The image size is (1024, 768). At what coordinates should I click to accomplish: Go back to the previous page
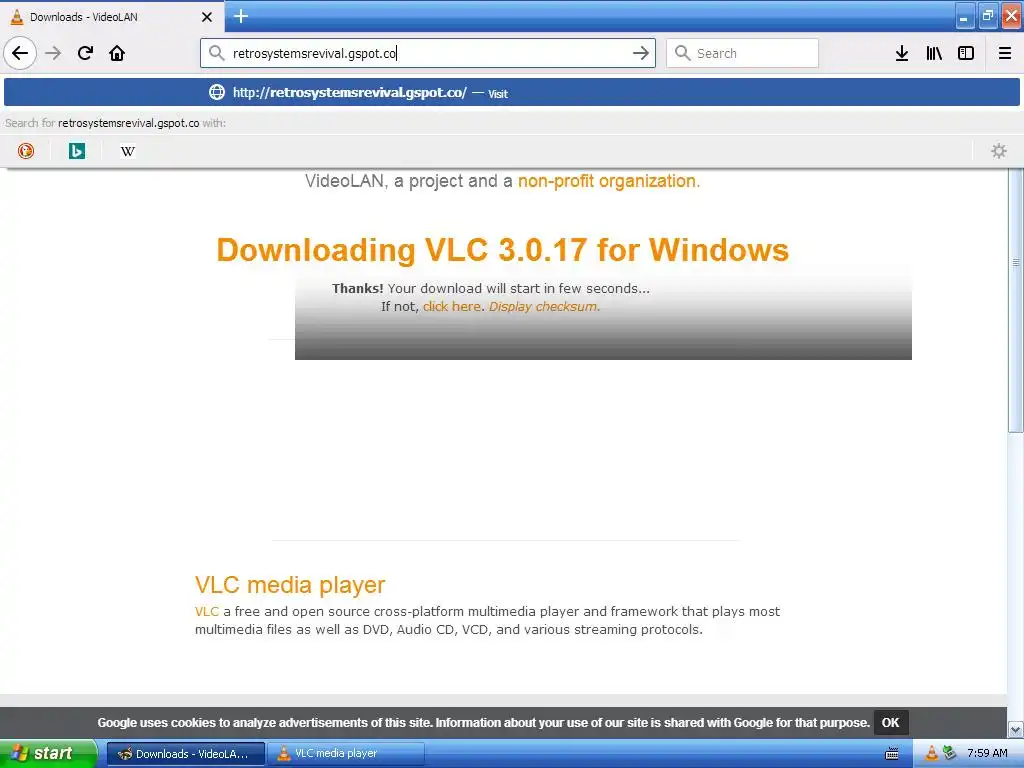point(20,53)
